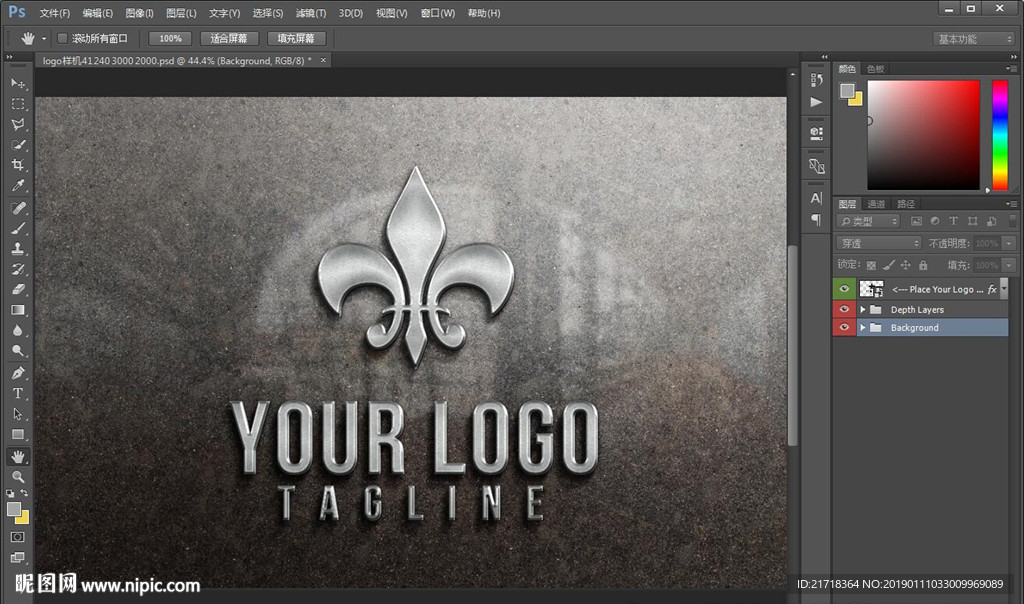Switch to the 通道 tab
Image resolution: width=1024 pixels, height=604 pixels.
point(876,204)
